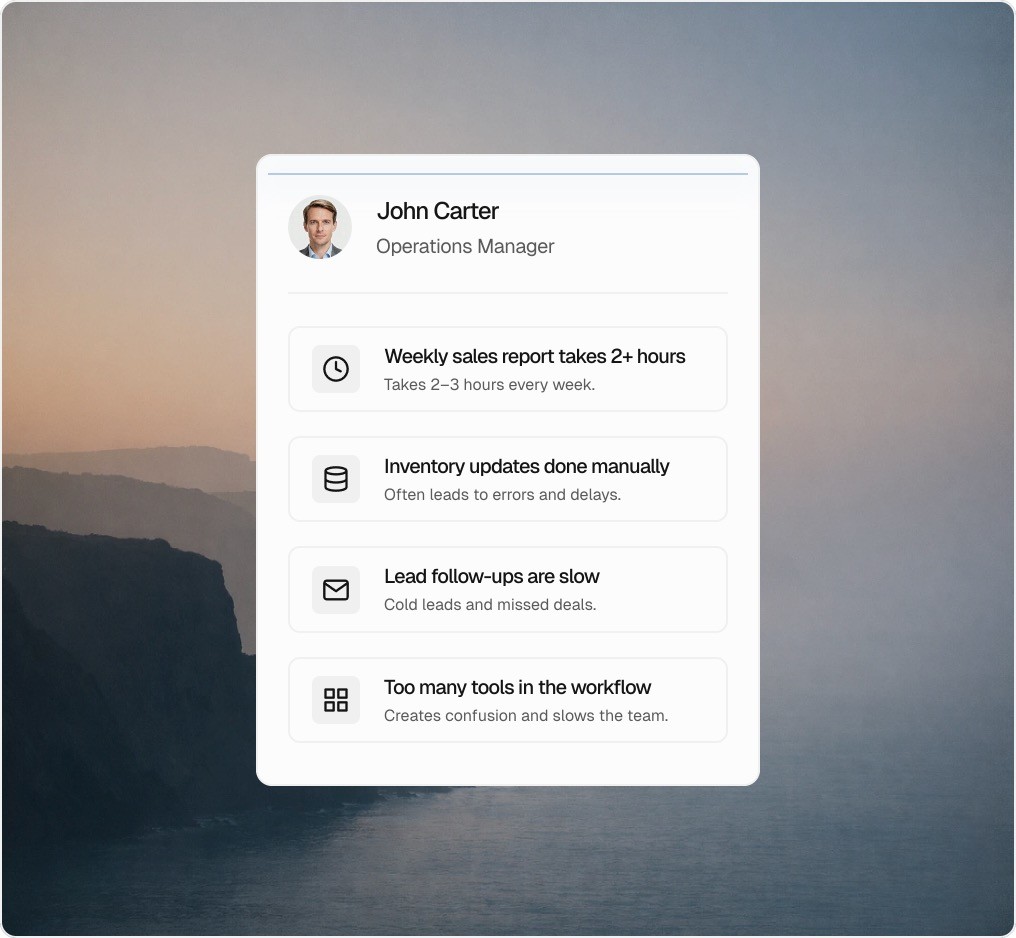Click 'Often leads to errors and delays.' text

[502, 495]
